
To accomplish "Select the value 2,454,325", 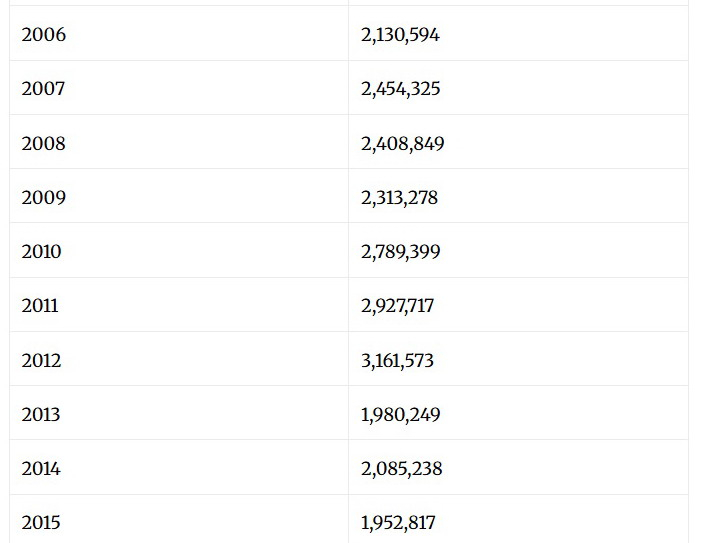I will coord(400,89).
